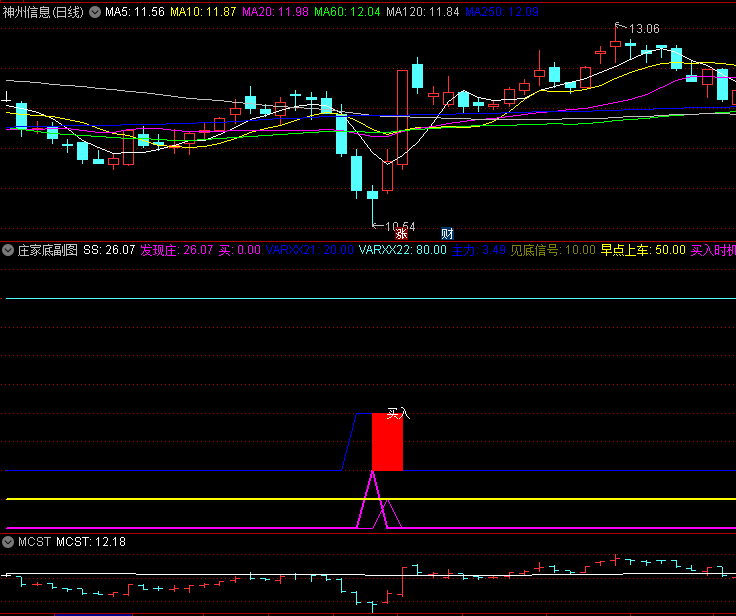Click the 早点上车: 50.00 value
This screenshot has height=616, width=736.
(643, 250)
